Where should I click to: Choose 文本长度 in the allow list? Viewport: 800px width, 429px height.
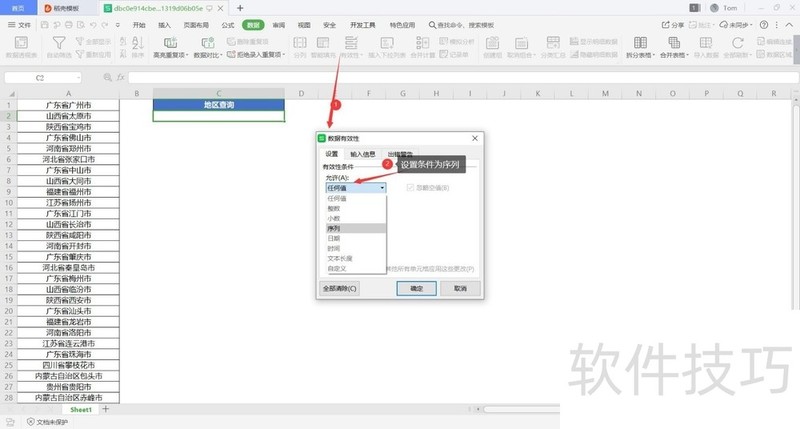point(356,258)
